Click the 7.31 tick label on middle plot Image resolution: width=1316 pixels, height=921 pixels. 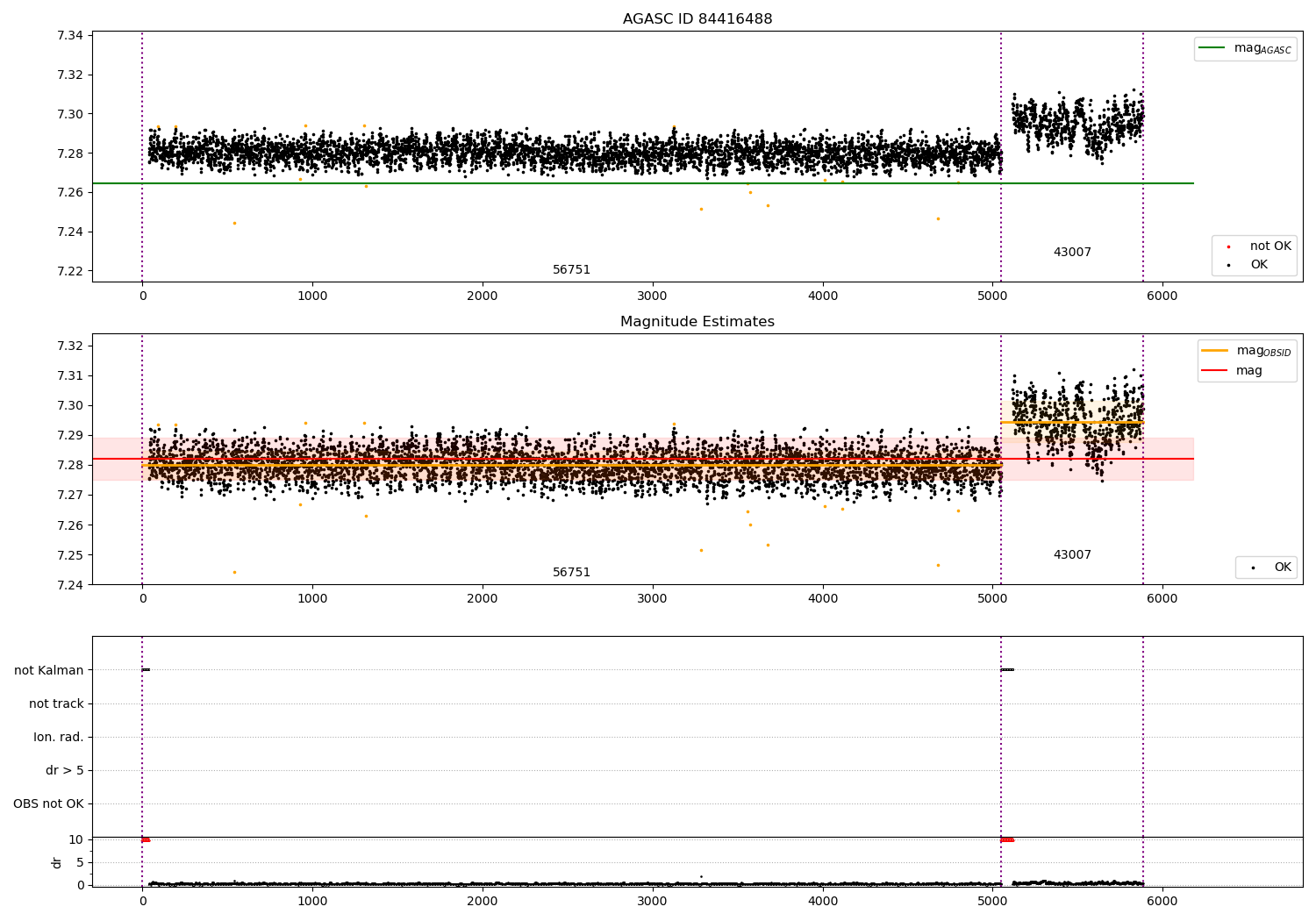[69, 375]
